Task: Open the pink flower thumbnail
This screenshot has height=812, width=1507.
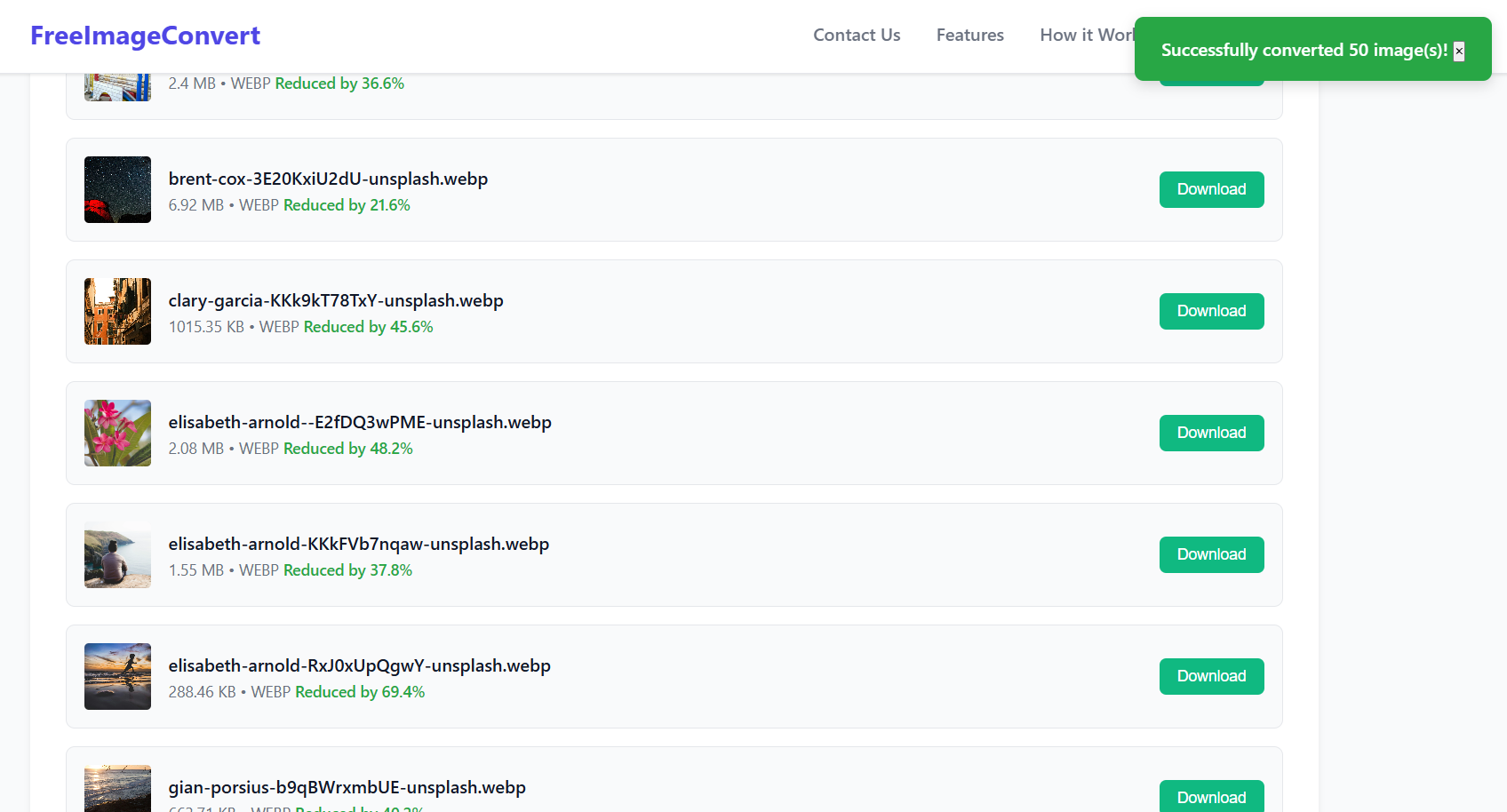Action: 117,433
